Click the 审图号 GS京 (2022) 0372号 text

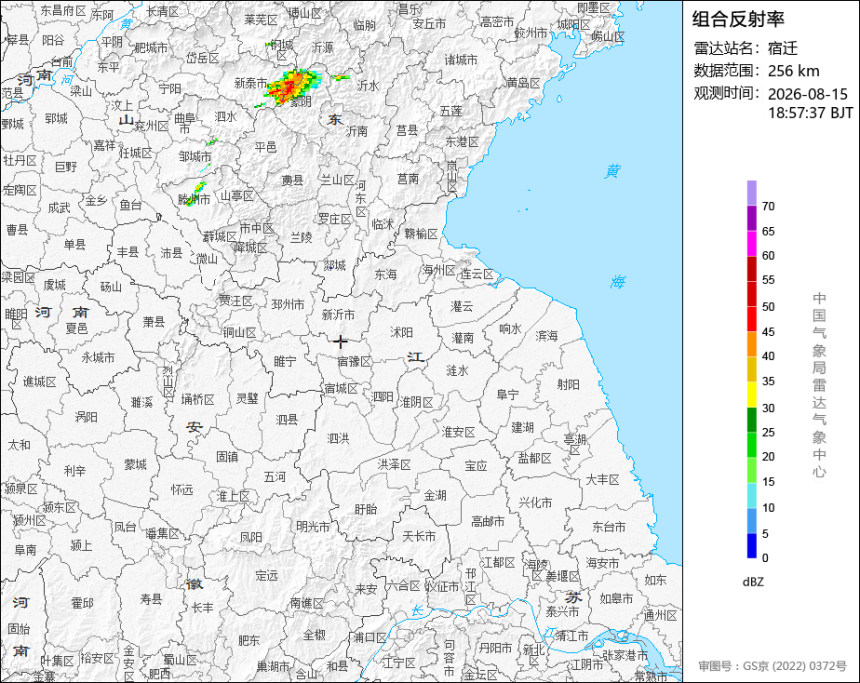coord(772,666)
